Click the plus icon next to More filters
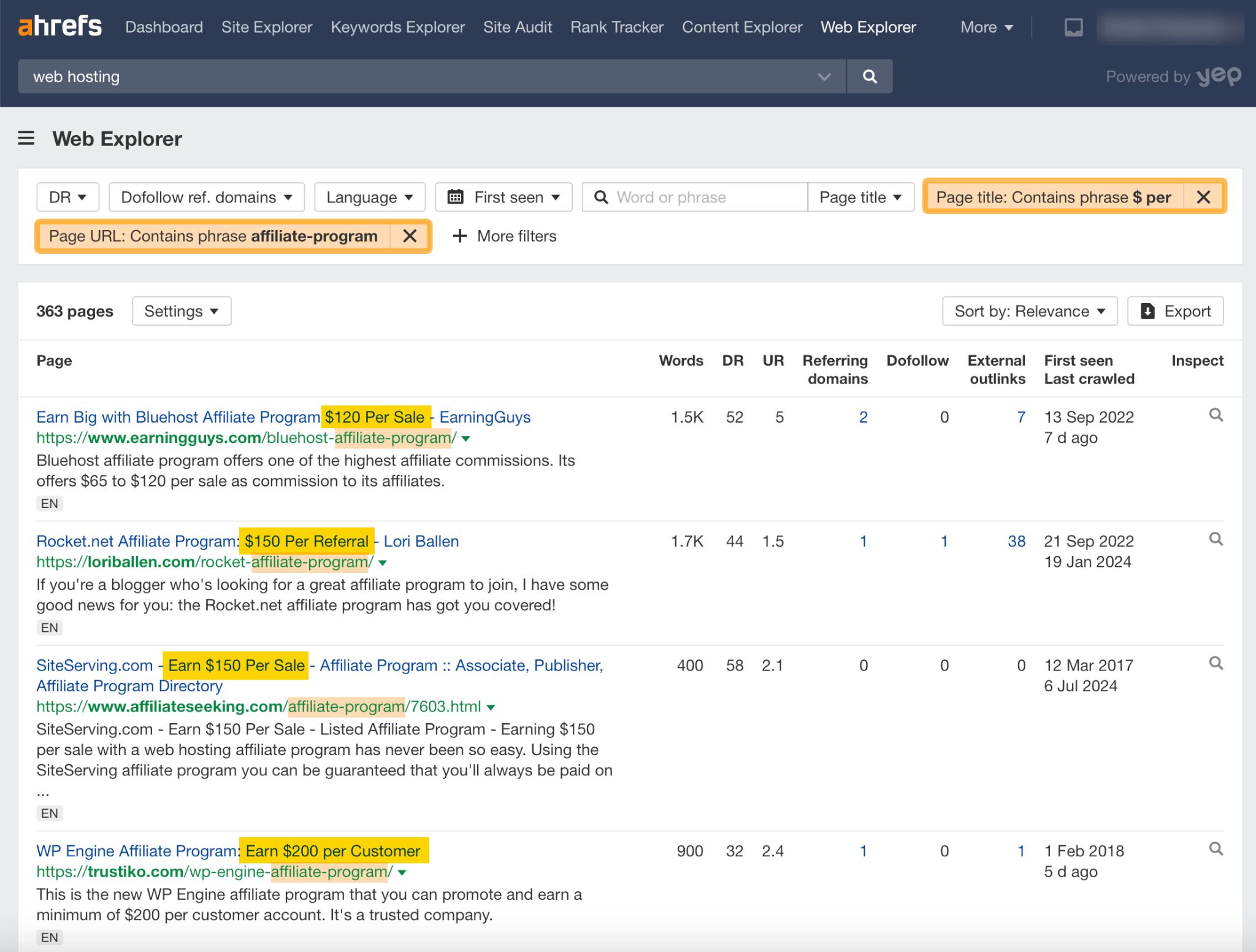The width and height of the screenshot is (1256, 952). [460, 236]
